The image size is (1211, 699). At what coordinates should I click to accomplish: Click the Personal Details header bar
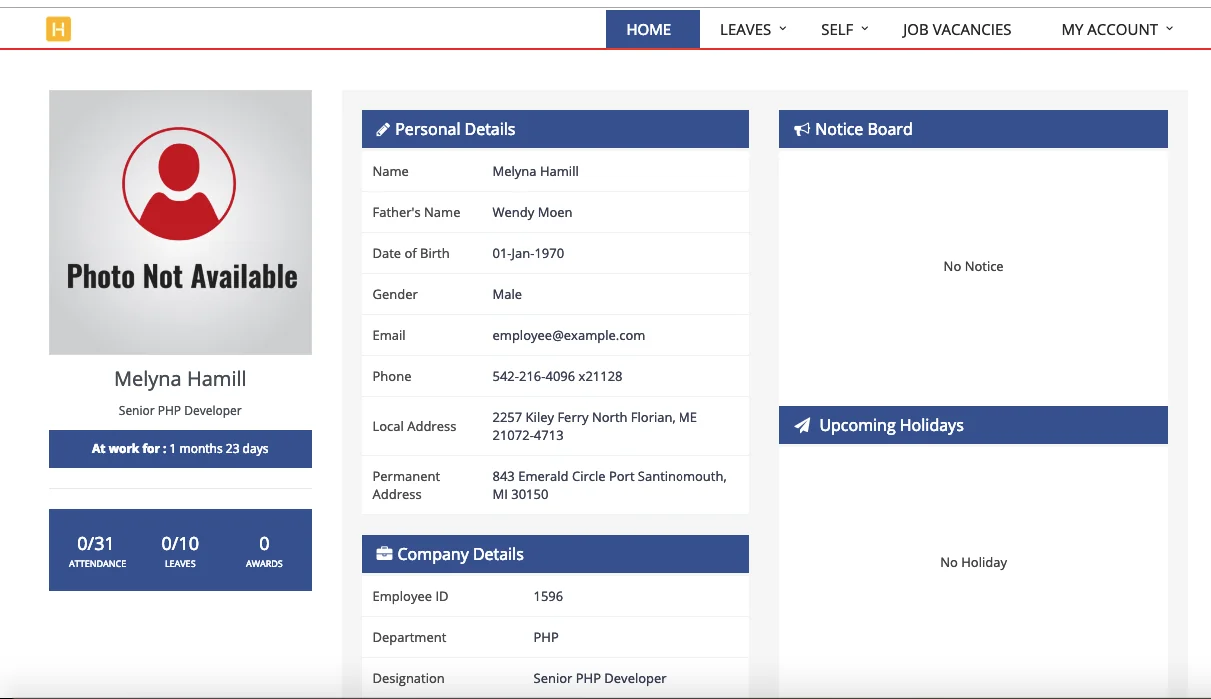[x=555, y=130]
